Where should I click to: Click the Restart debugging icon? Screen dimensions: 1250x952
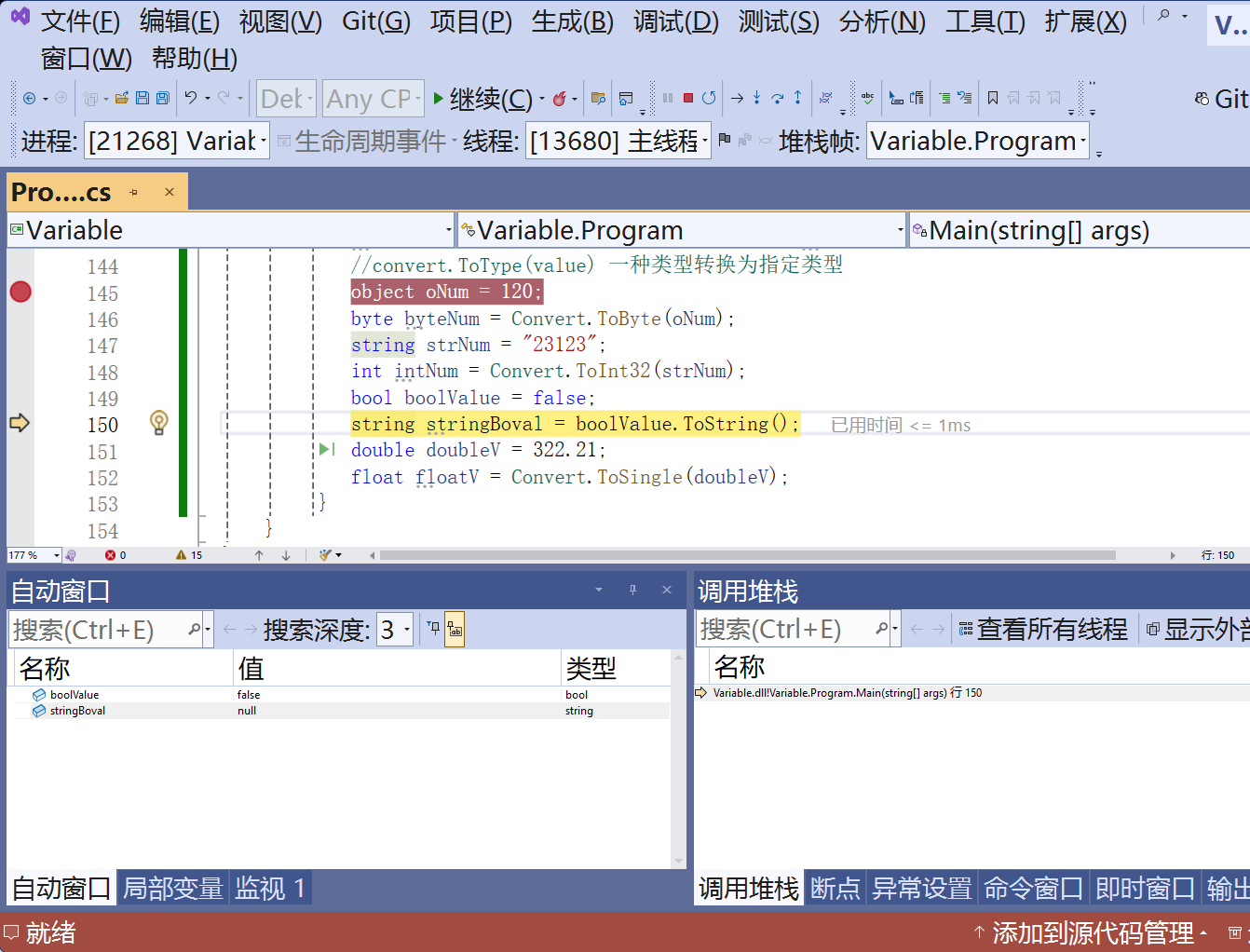coord(711,97)
